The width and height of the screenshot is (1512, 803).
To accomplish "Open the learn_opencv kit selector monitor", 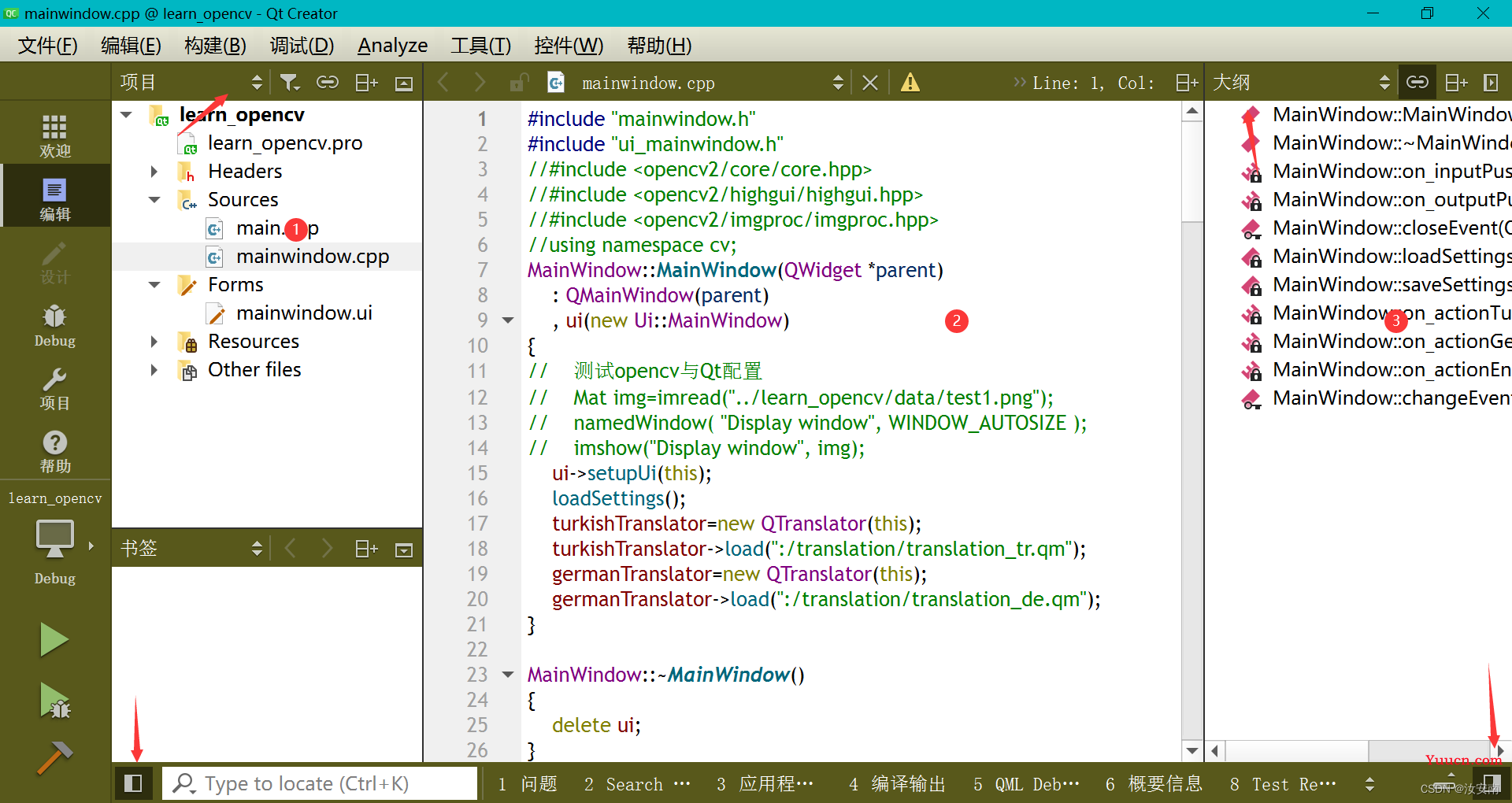I will tap(55, 540).
